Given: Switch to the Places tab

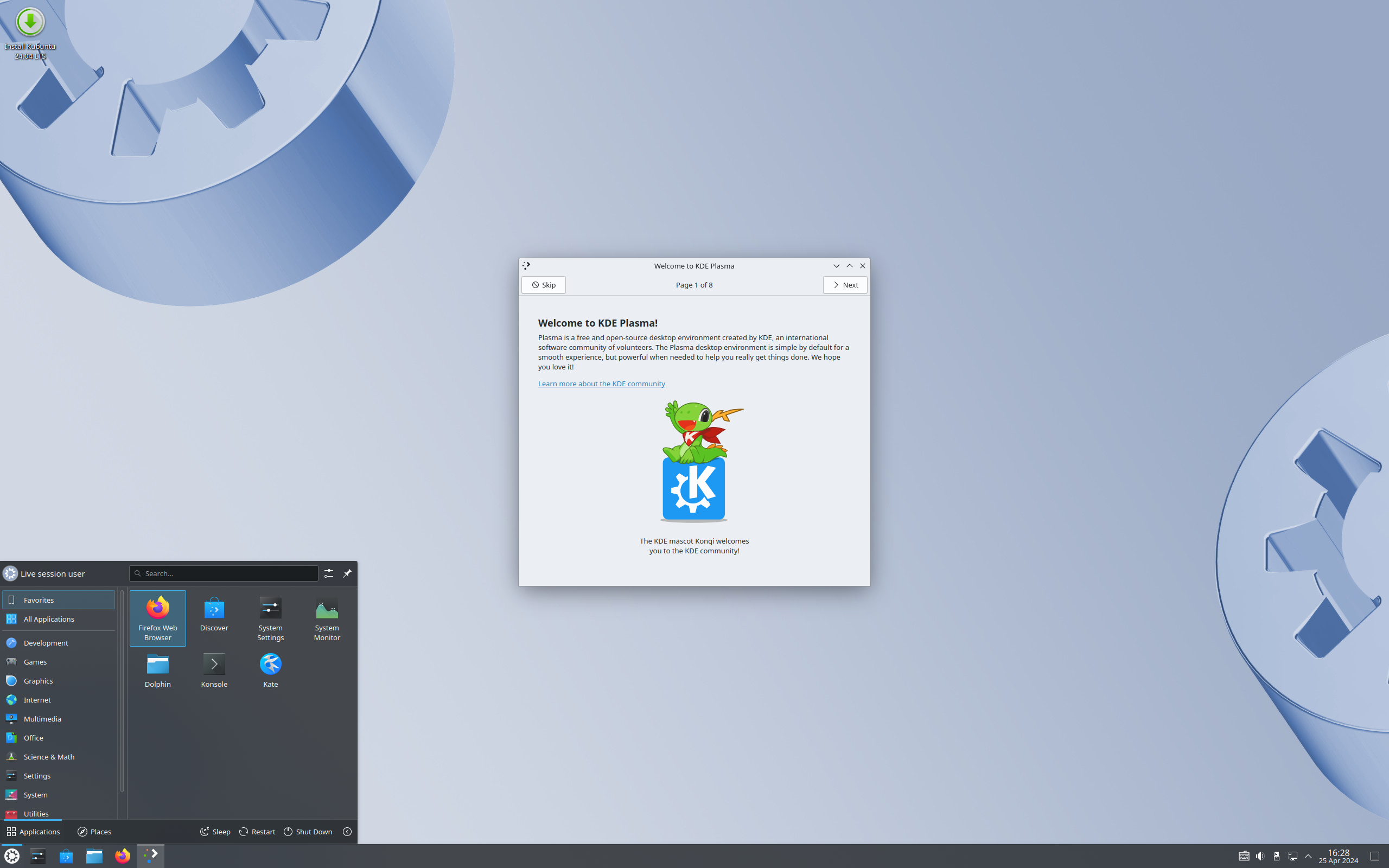Looking at the screenshot, I should tap(95, 831).
